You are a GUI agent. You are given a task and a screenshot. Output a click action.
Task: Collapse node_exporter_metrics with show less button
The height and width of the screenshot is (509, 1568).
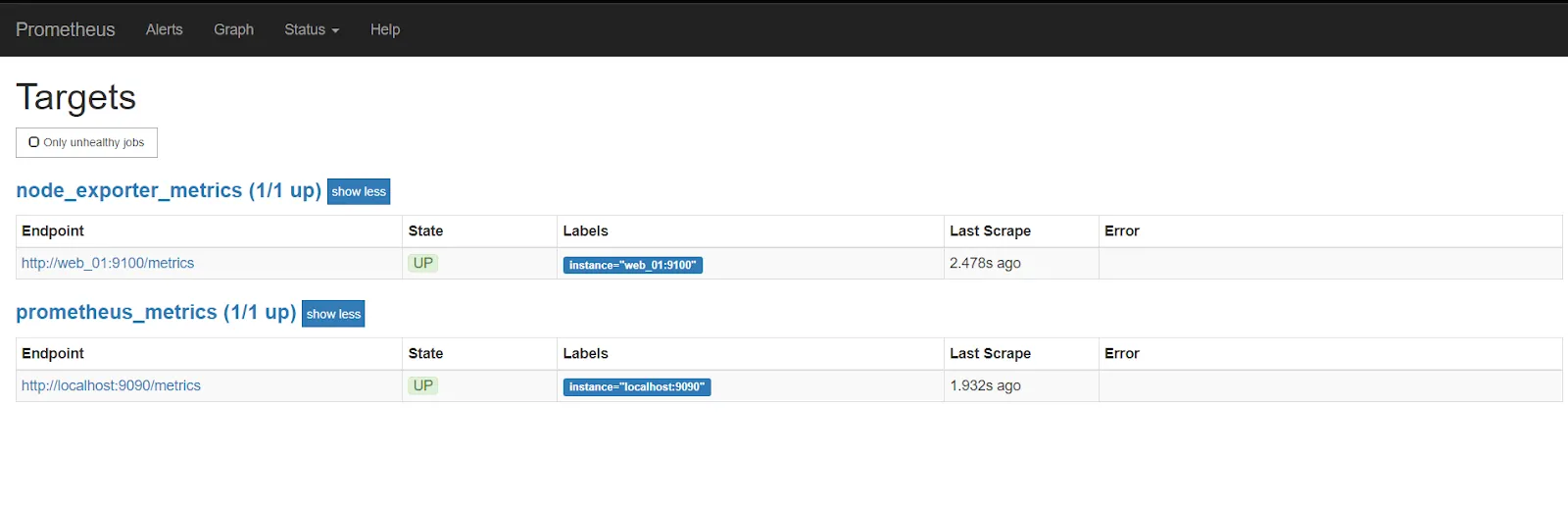(359, 191)
